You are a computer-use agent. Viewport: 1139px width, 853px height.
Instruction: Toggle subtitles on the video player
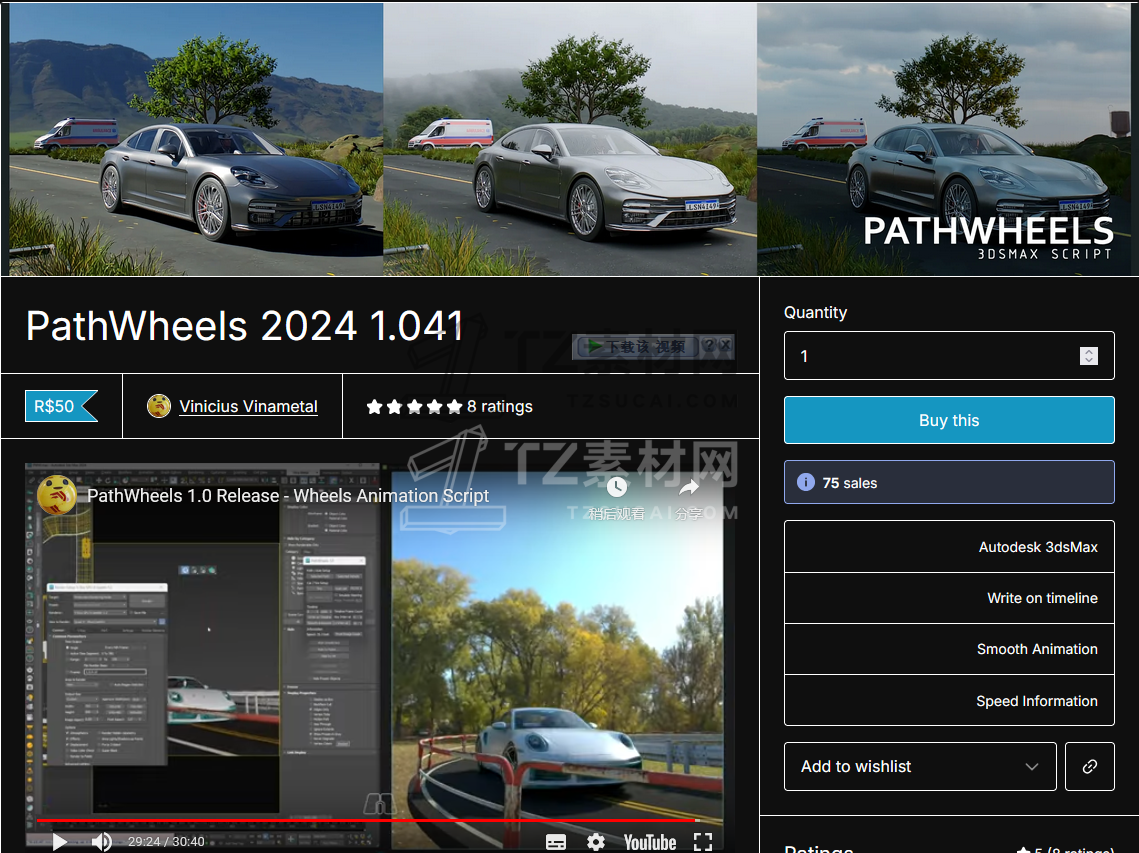556,841
